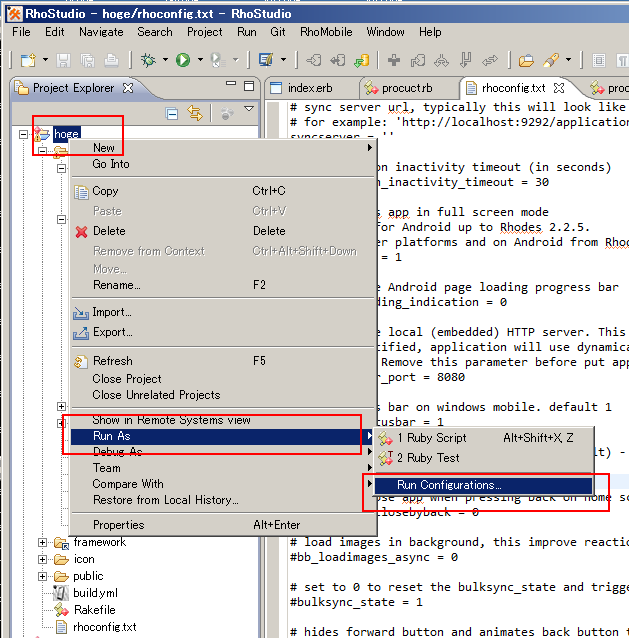This screenshot has height=638, width=629.
Task: Select Run Configurations... in submenu
Action: 483,485
